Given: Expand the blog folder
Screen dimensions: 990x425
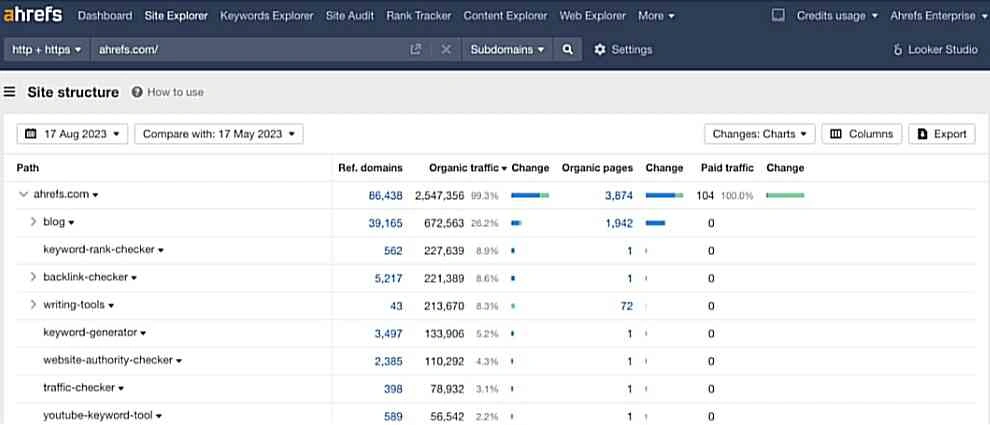Looking at the screenshot, I should (33, 222).
